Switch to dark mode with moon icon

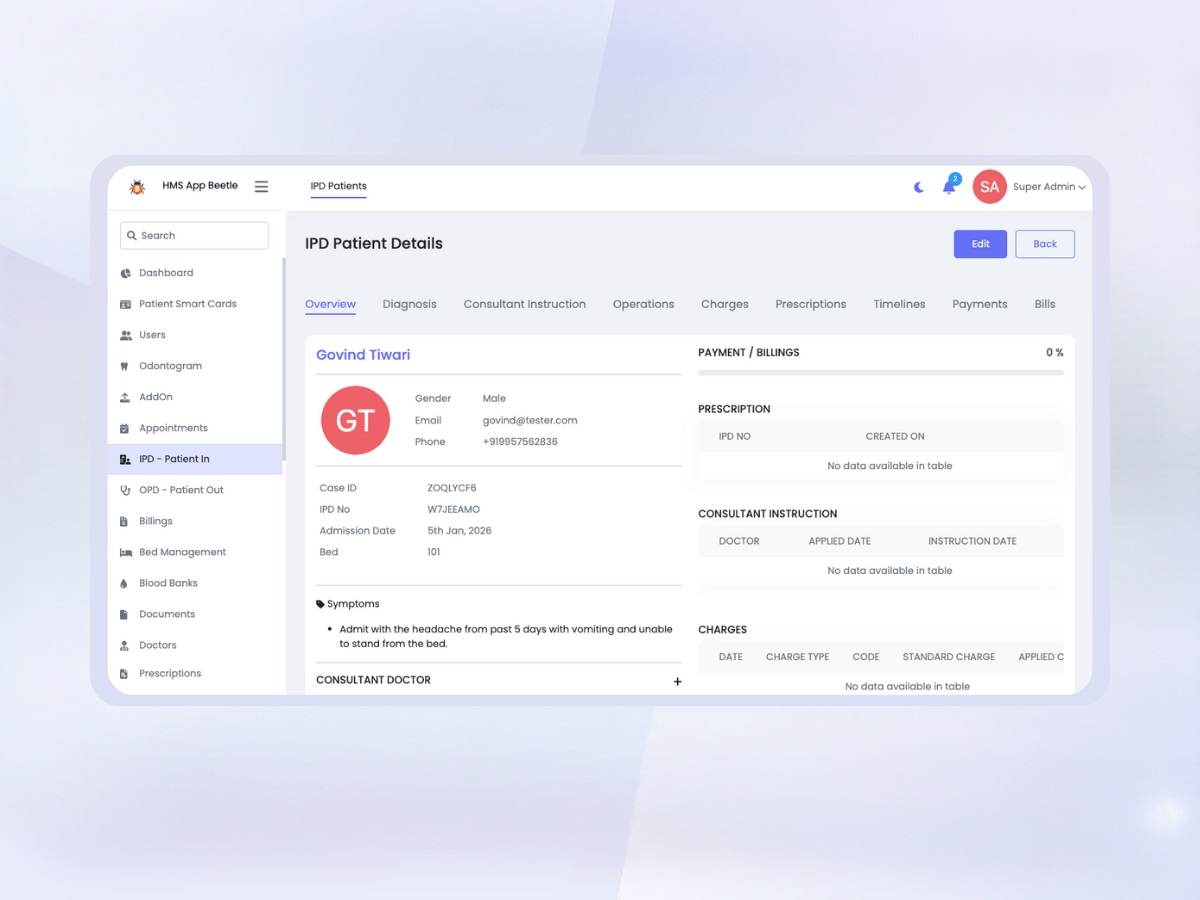coord(919,187)
